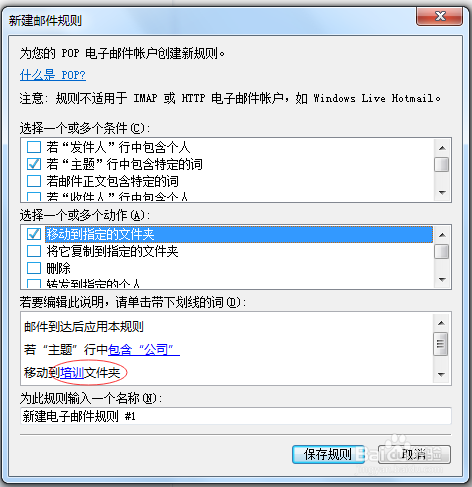Click the conditions list scroll up arrow
This screenshot has height=487, width=472.
coord(442,148)
